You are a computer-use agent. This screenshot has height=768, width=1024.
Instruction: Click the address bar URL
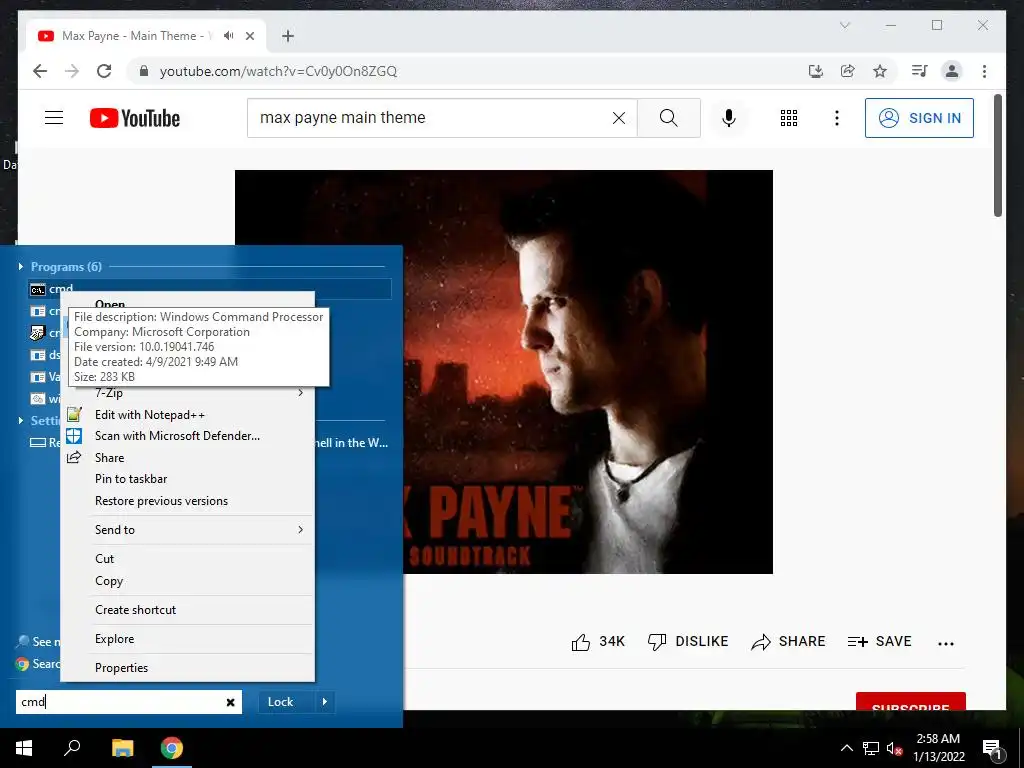point(278,71)
